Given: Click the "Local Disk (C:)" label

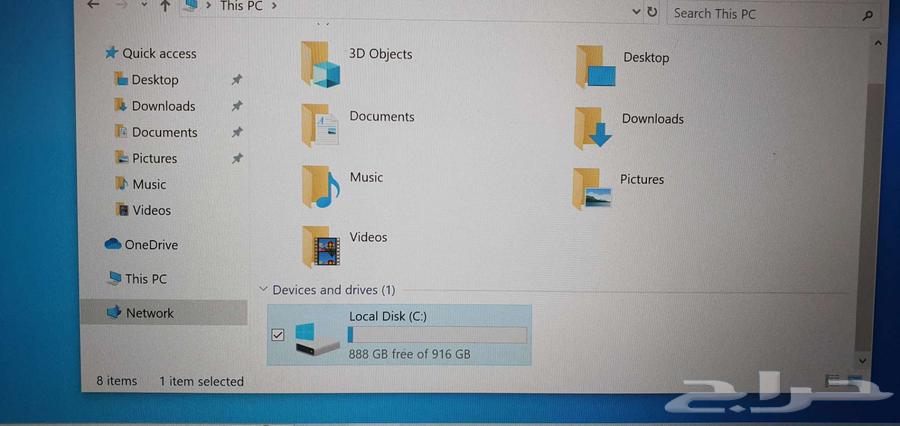Looking at the screenshot, I should tap(388, 316).
